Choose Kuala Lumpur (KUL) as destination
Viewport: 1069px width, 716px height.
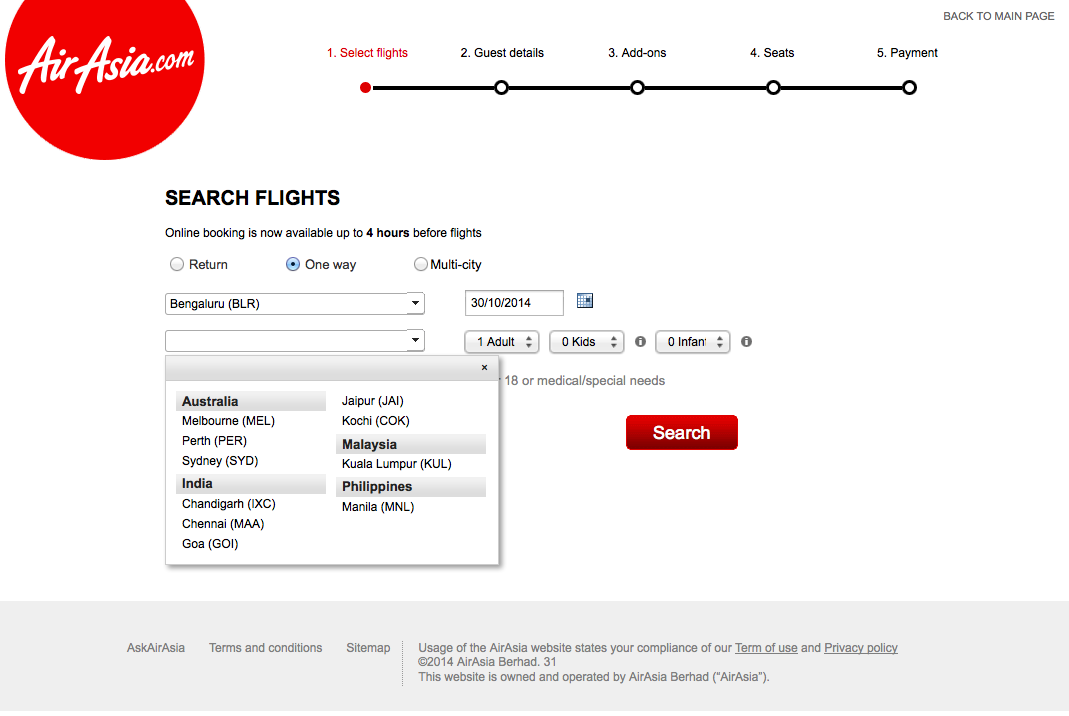click(x=397, y=464)
